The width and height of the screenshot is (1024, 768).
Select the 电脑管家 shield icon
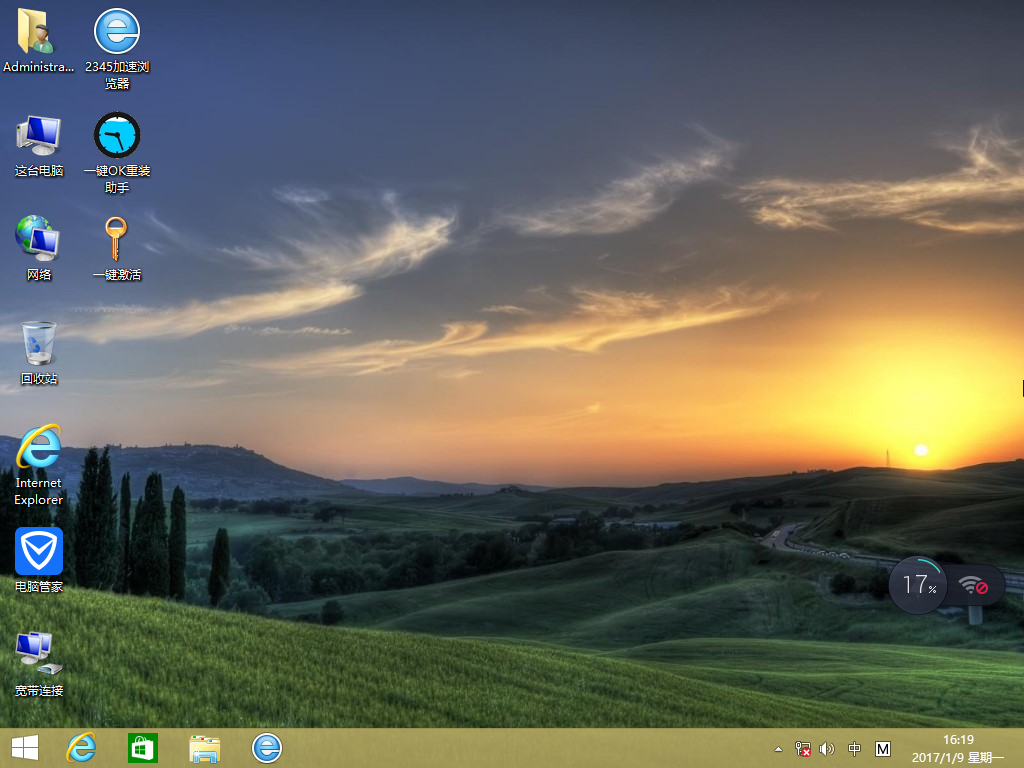pyautogui.click(x=38, y=552)
